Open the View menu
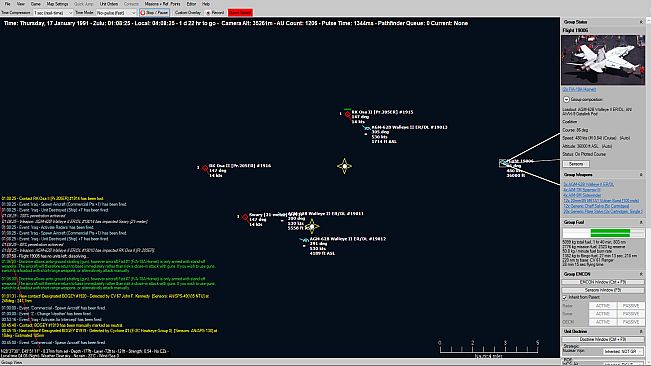Viewport: 651px width, 366px height. coord(20,4)
